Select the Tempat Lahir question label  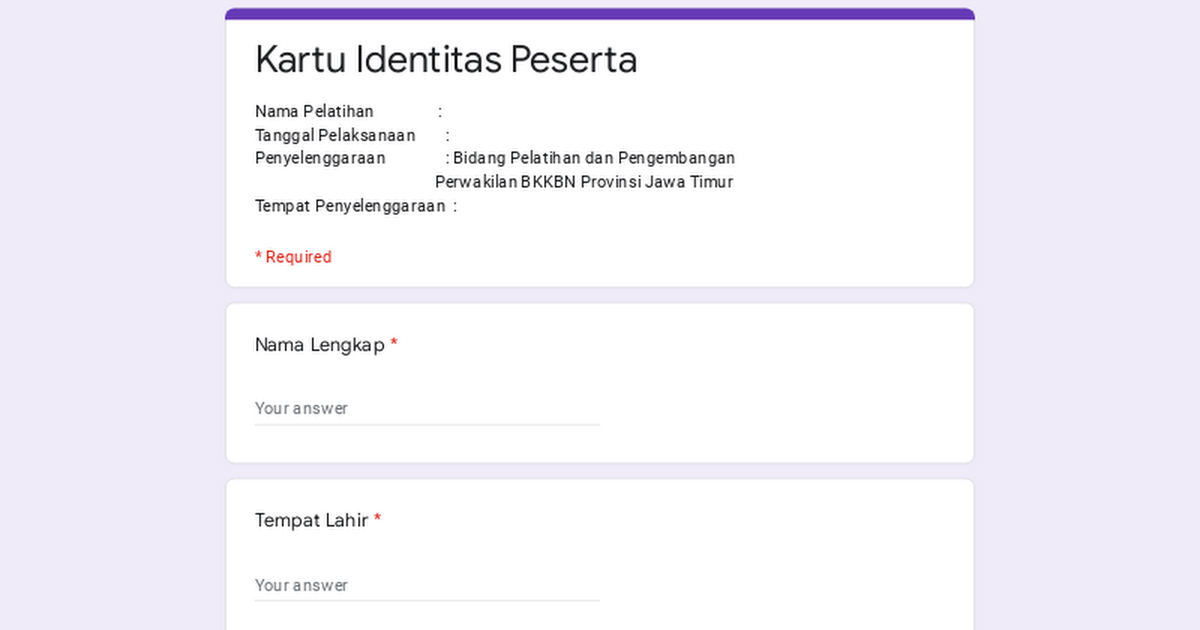pyautogui.click(x=311, y=520)
